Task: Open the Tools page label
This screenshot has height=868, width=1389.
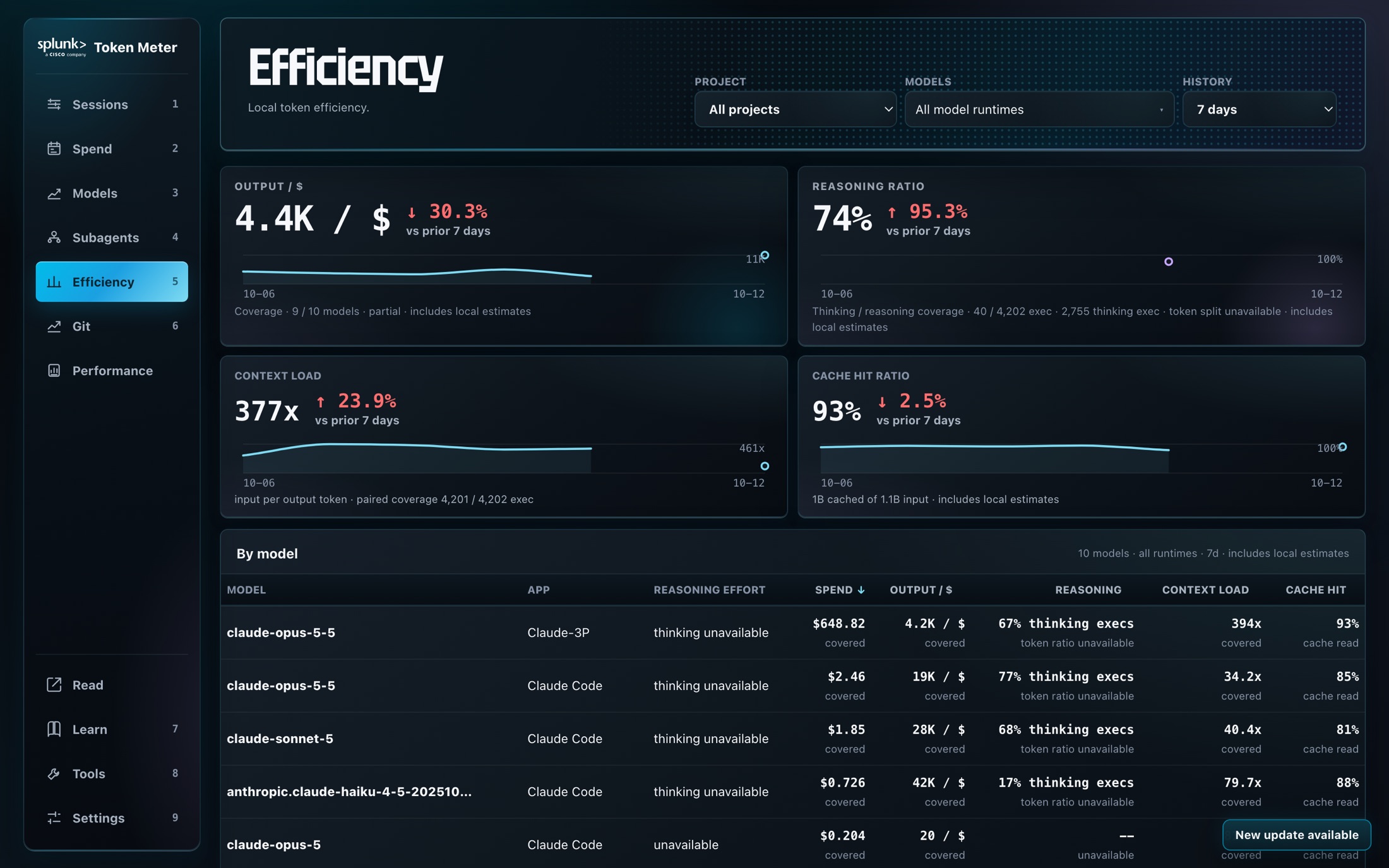Action: [x=88, y=773]
